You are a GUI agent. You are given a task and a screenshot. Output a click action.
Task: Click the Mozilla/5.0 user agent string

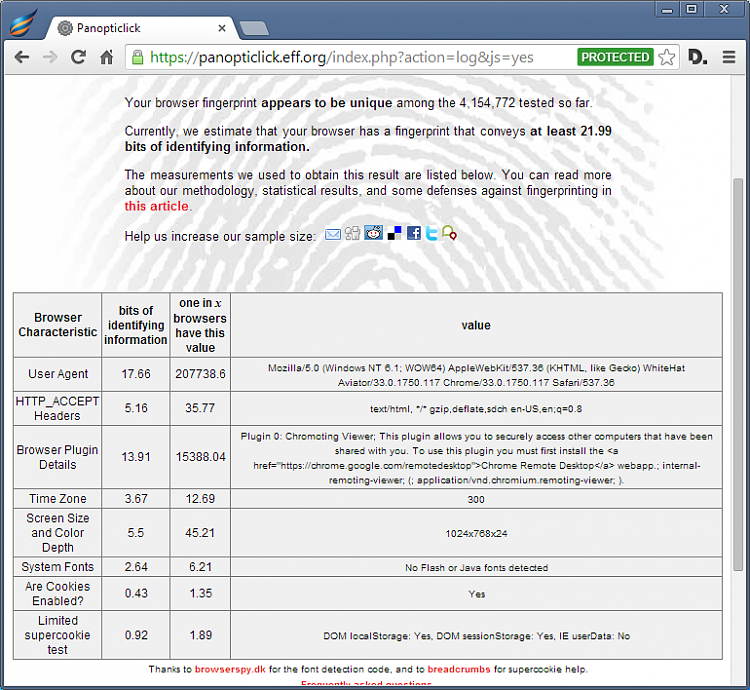point(476,375)
